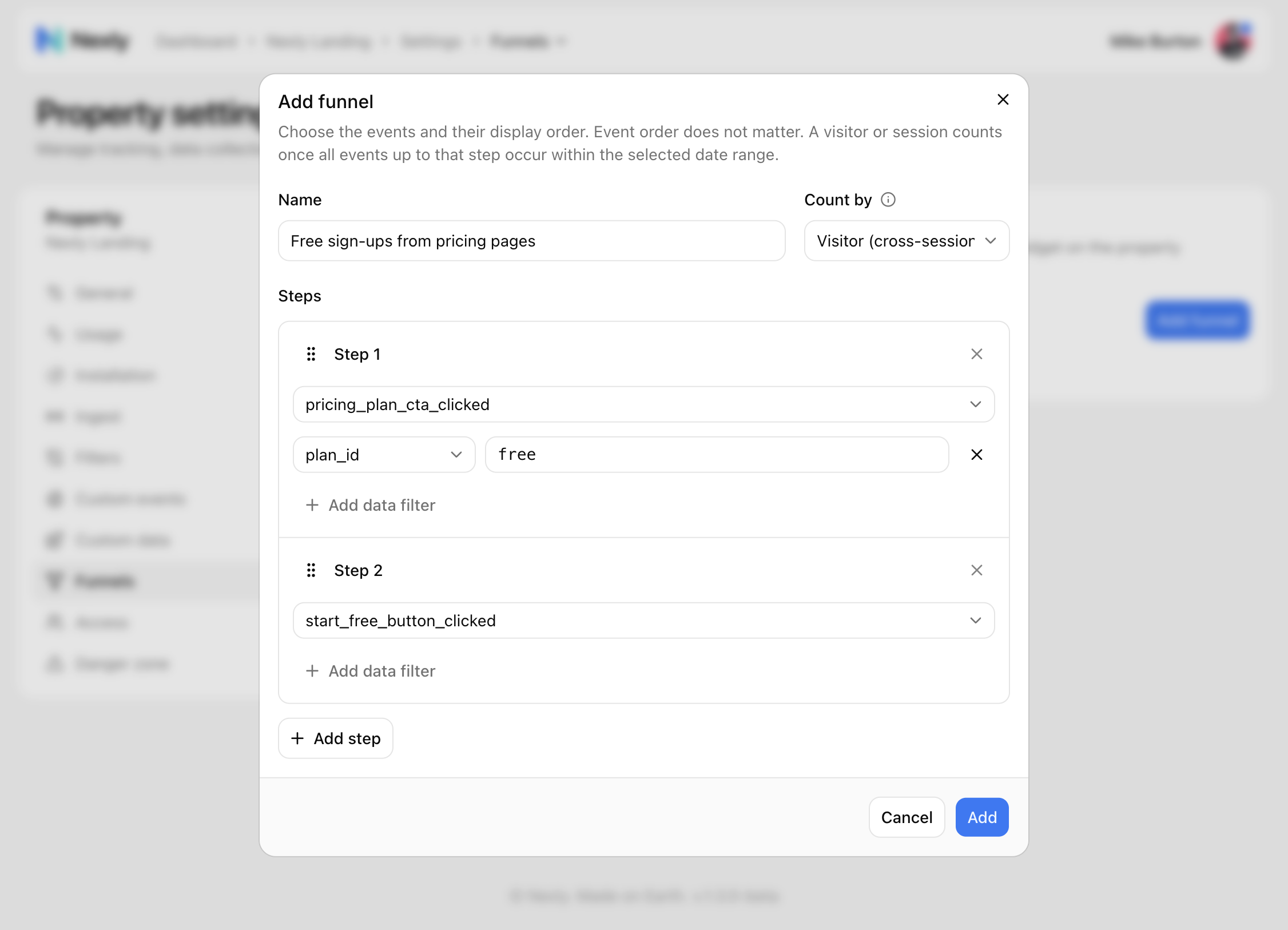This screenshot has height=930, width=1288.
Task: Click the filter value field containing free
Action: point(717,455)
